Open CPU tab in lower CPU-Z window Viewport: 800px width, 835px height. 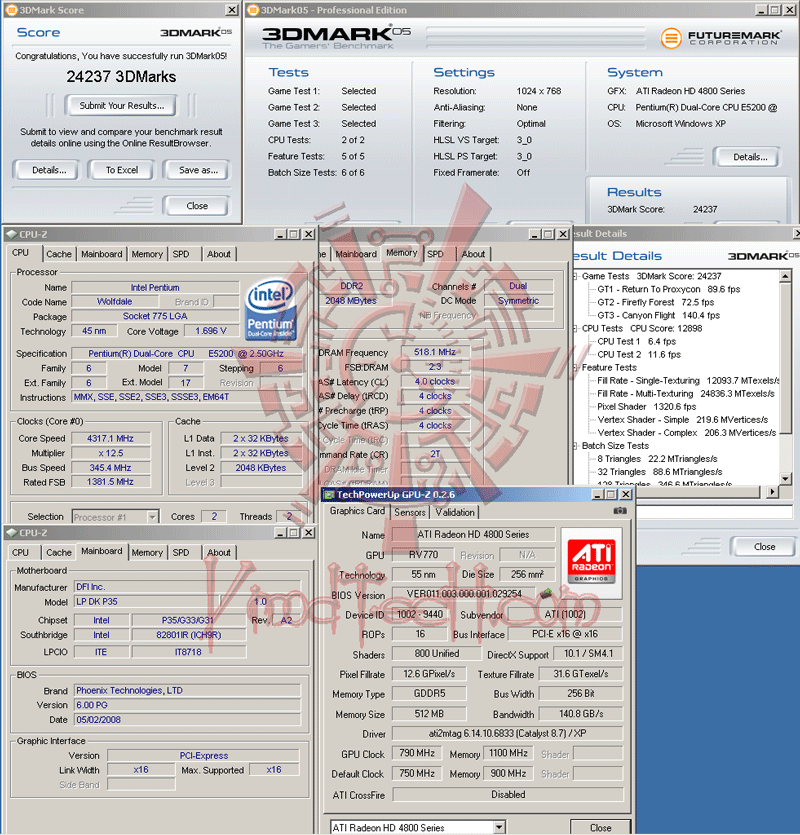20,552
